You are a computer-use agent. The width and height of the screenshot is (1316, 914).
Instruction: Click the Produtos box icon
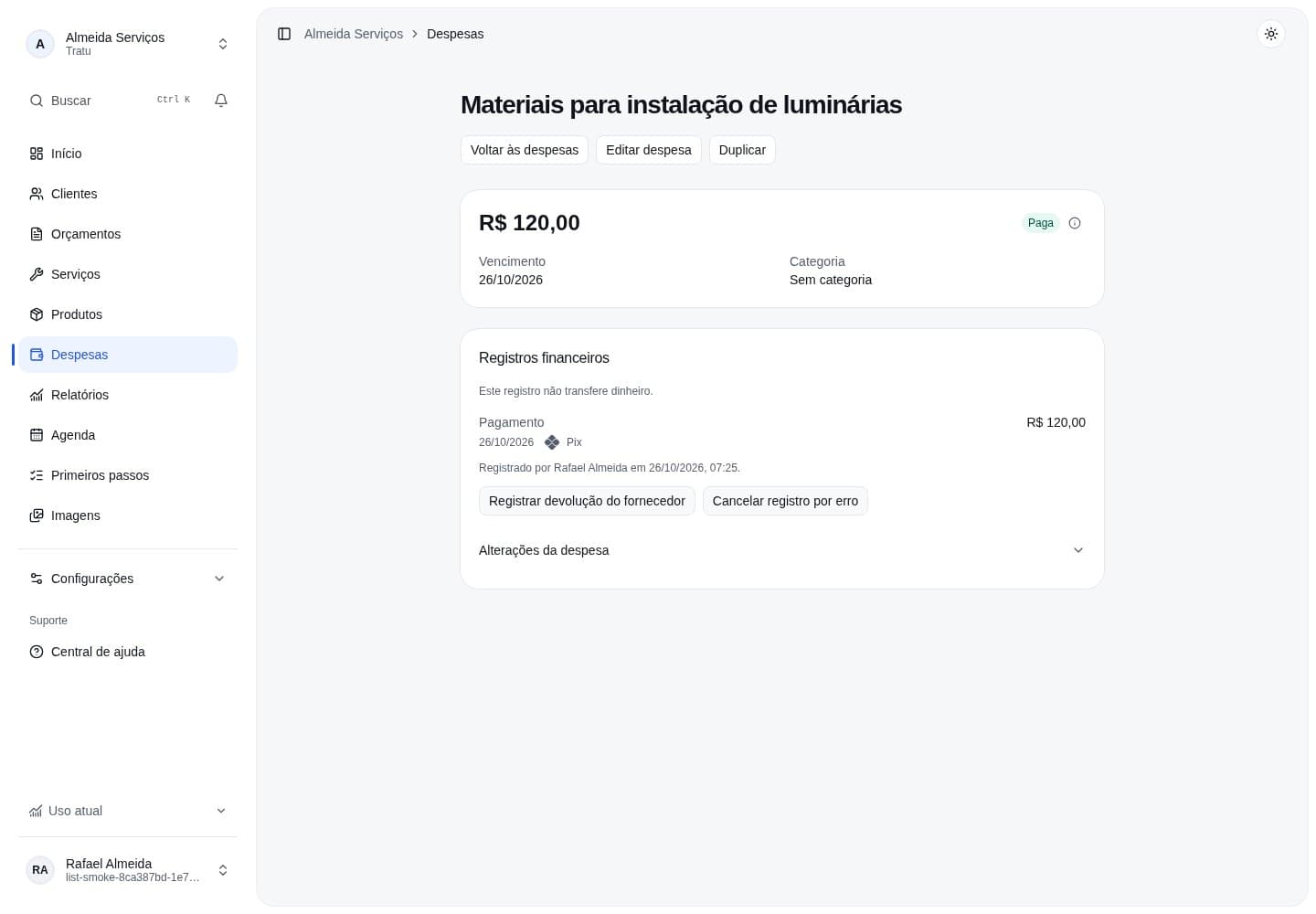(x=37, y=314)
